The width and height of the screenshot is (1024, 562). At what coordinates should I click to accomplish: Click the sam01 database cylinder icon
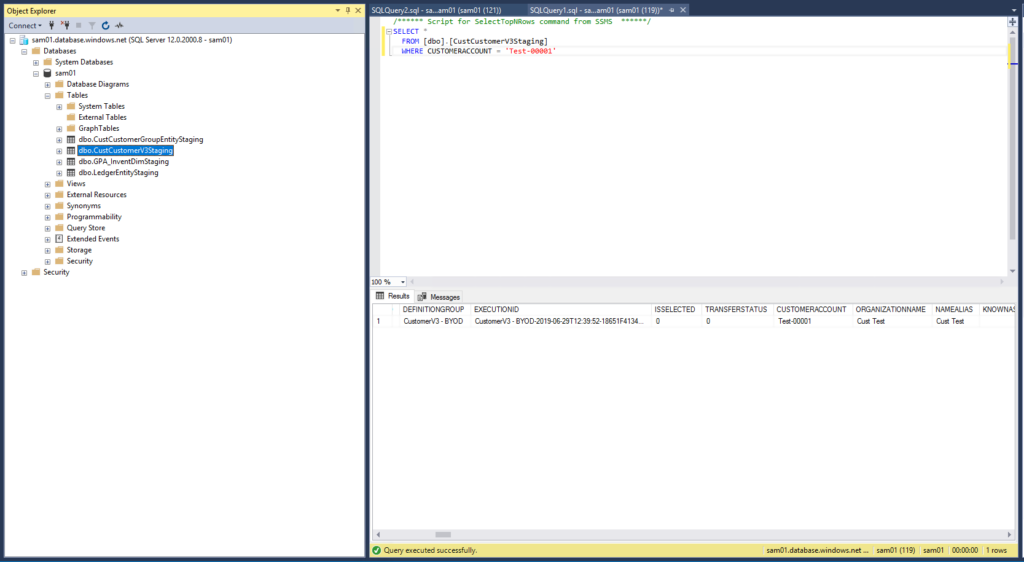tap(47, 73)
